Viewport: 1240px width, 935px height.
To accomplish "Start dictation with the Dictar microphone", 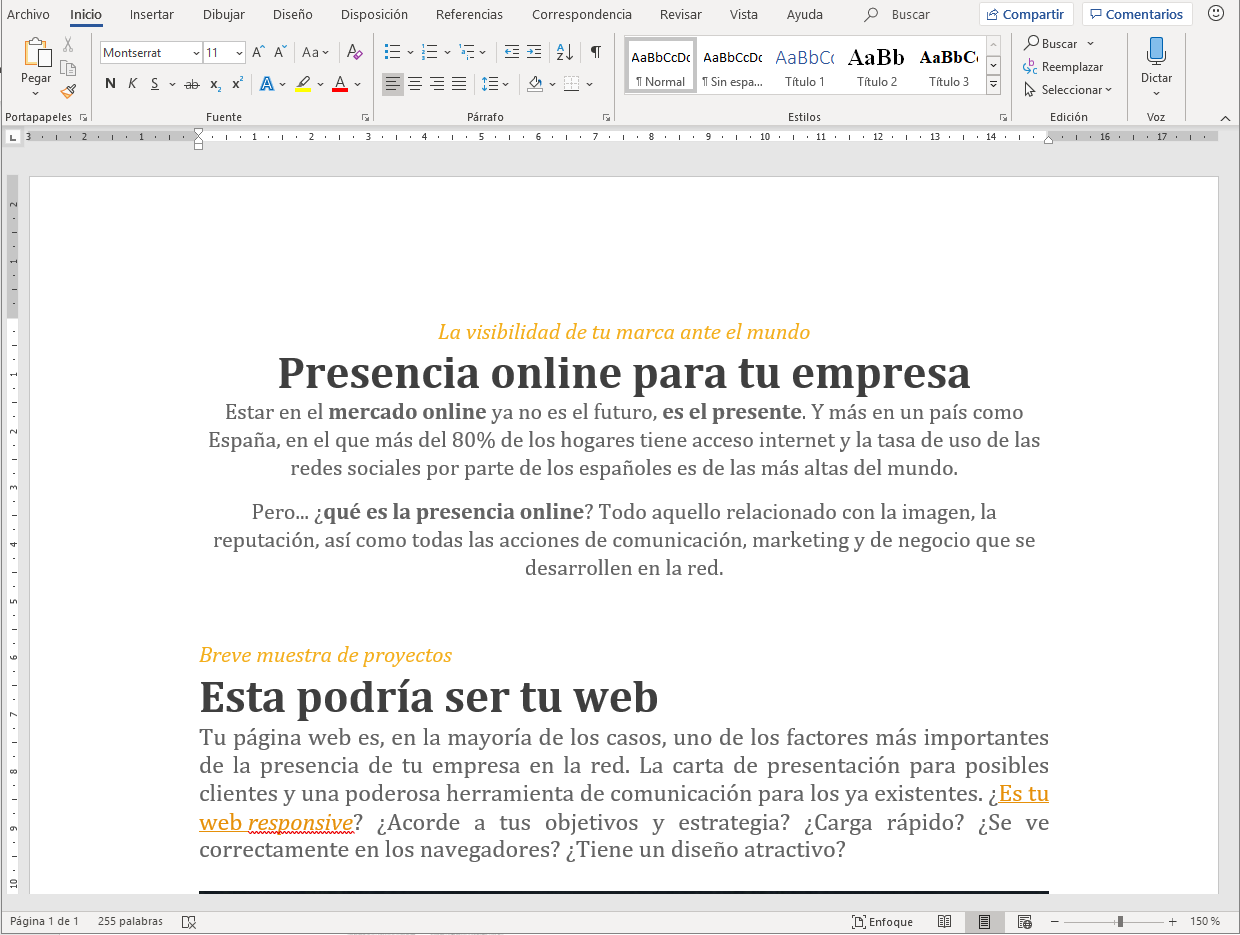I will point(1156,52).
